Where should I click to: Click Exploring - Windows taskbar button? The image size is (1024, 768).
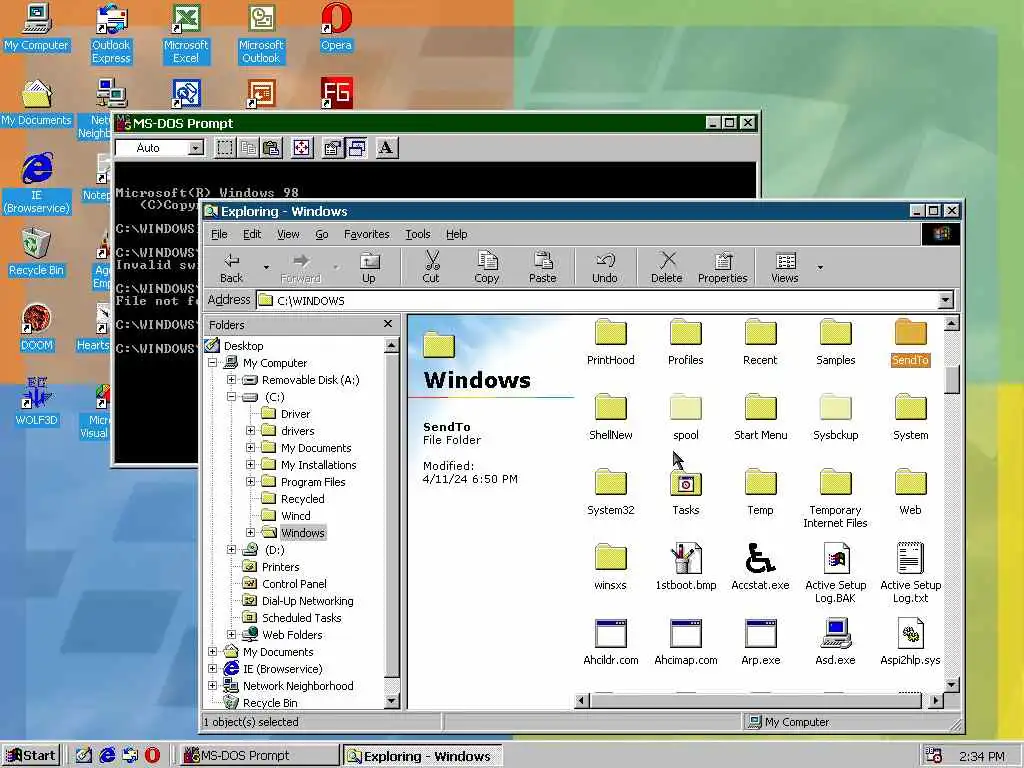point(422,756)
